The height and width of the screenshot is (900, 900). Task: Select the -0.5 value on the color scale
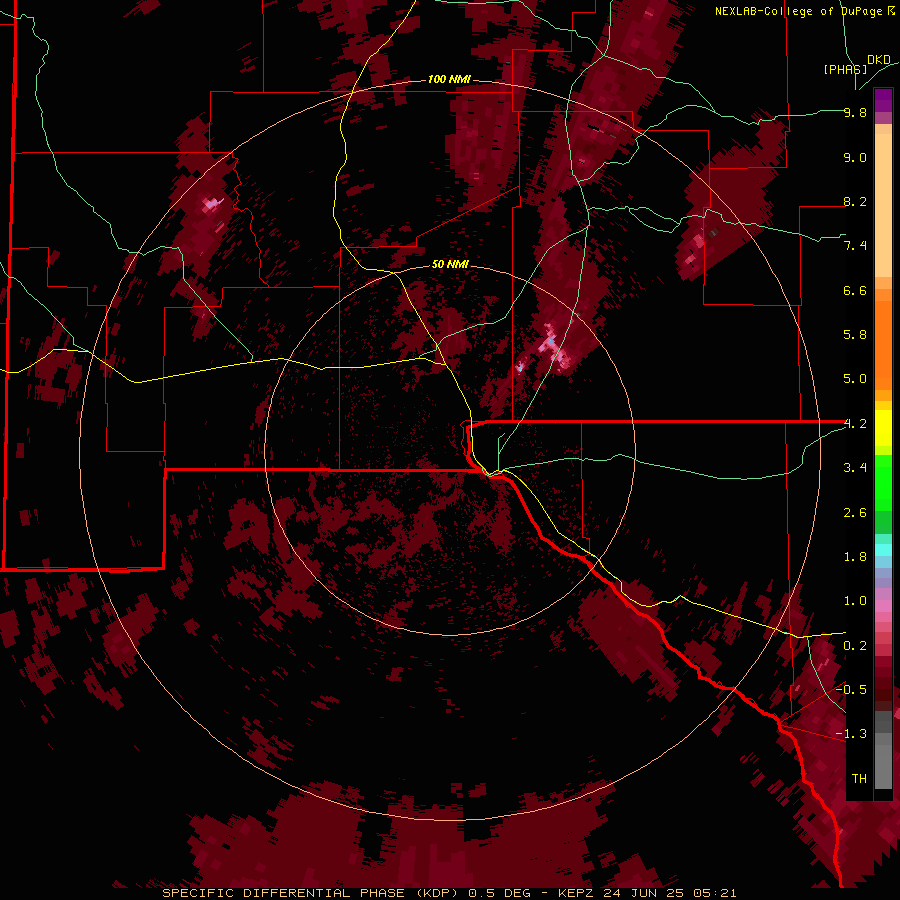pyautogui.click(x=852, y=689)
